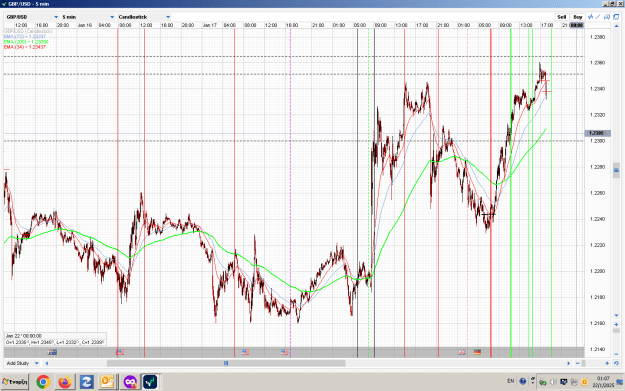This screenshot has width=625, height=391.
Task: Switch to the trading platform taskbar icon
Action: pos(151,382)
